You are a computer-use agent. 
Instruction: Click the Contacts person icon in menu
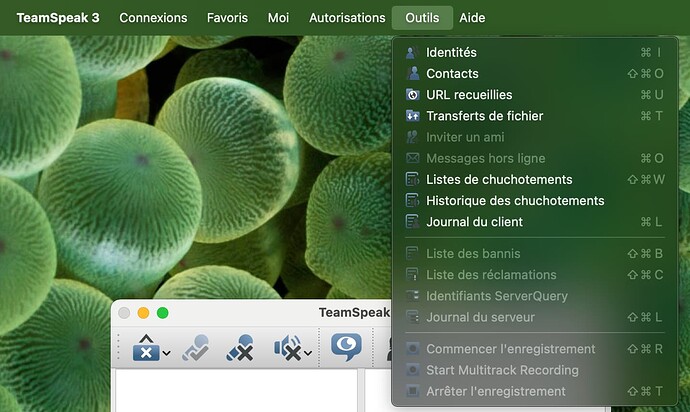tap(412, 73)
